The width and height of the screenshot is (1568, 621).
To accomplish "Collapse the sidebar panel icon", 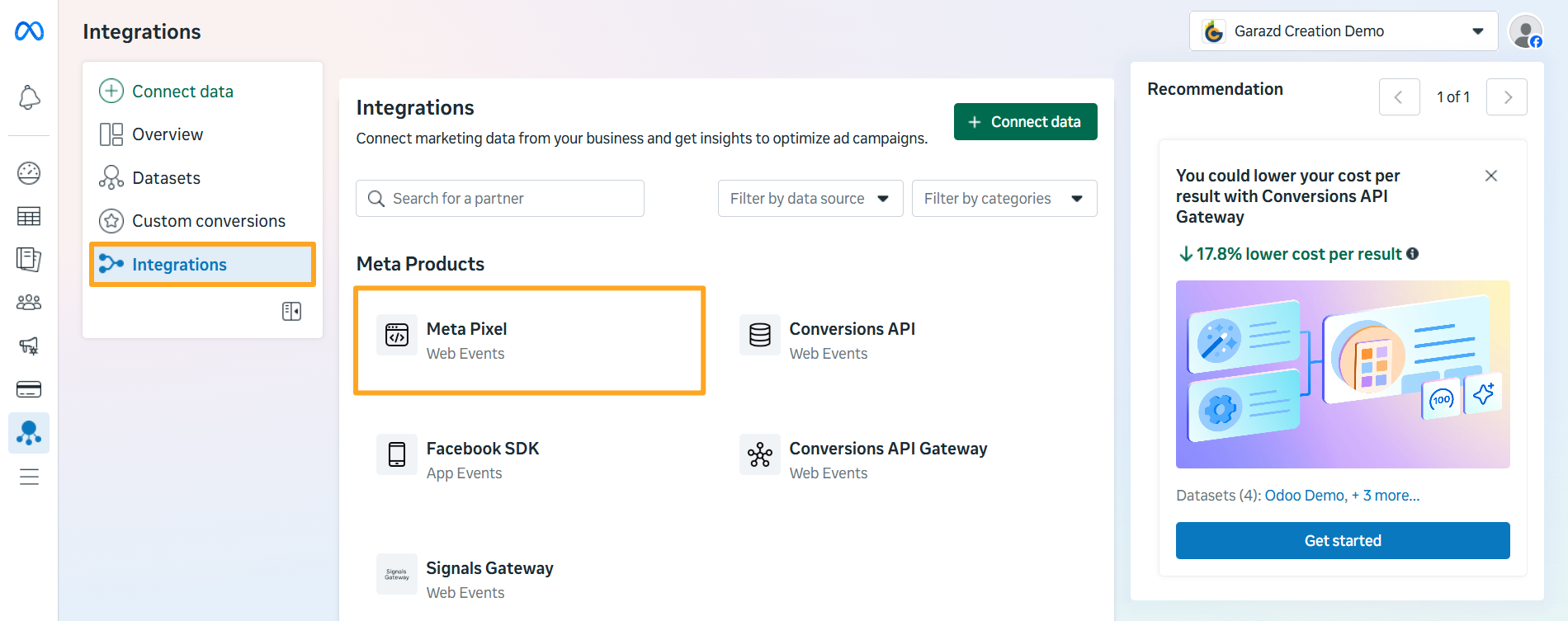I will [291, 311].
